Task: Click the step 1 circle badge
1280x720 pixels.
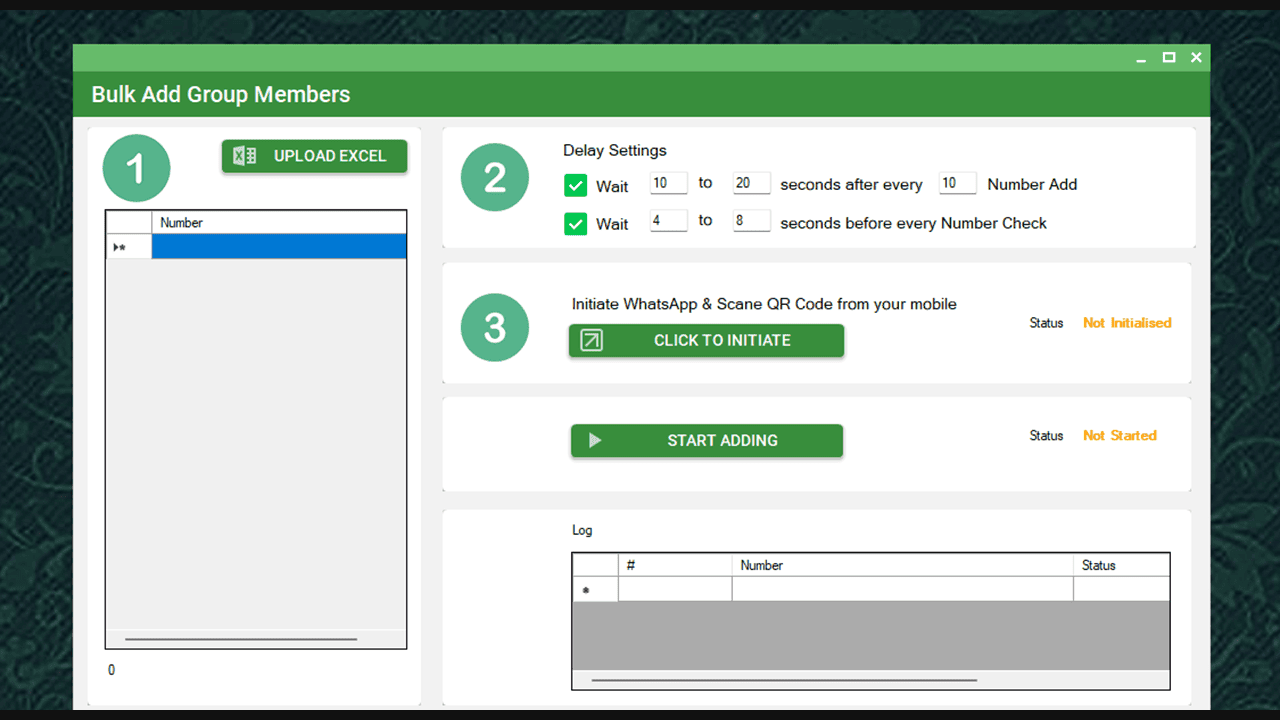Action: tap(136, 168)
